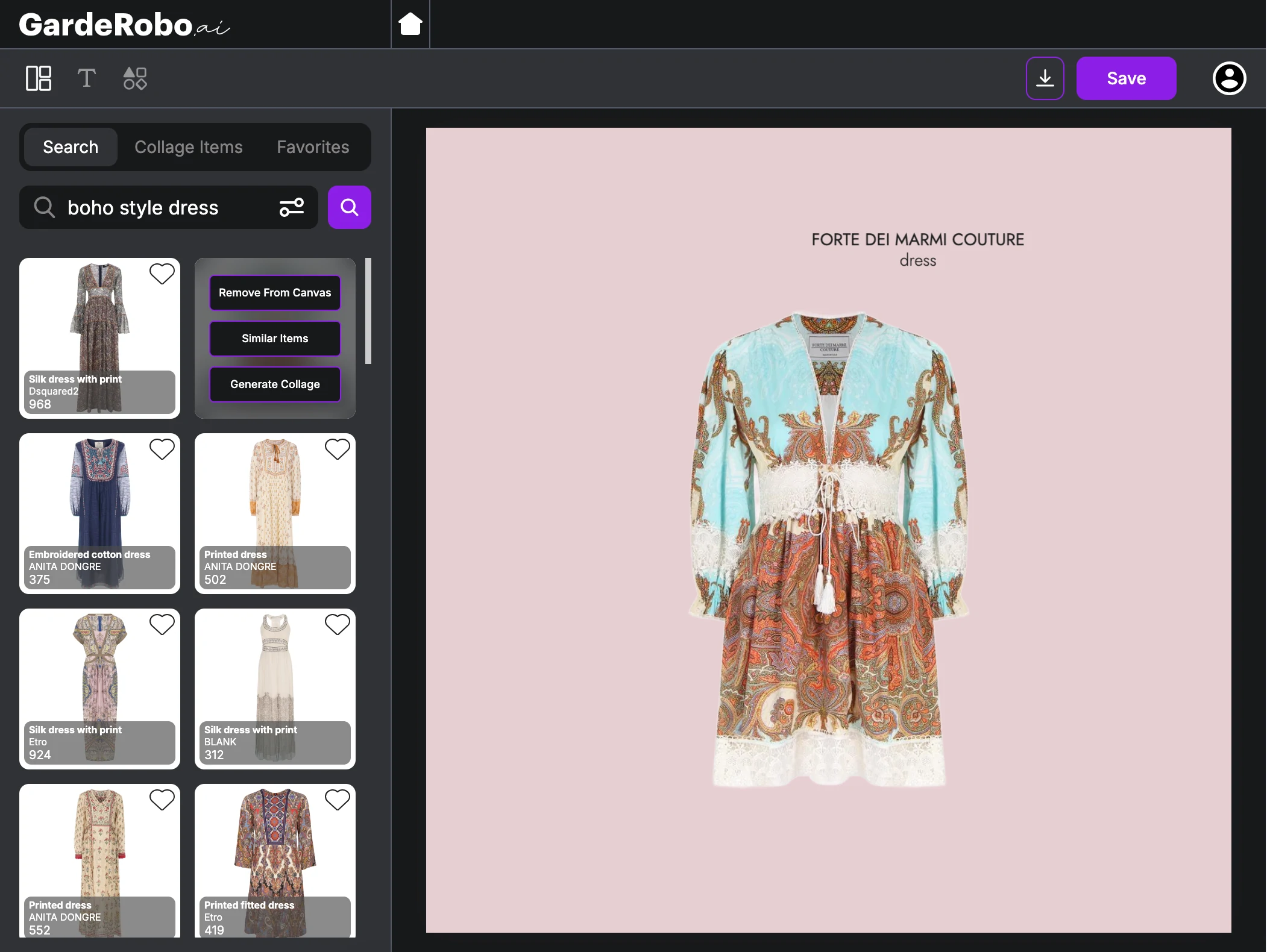The image size is (1267, 952).
Task: Click the GardeRobo.ai logo
Action: tap(125, 25)
